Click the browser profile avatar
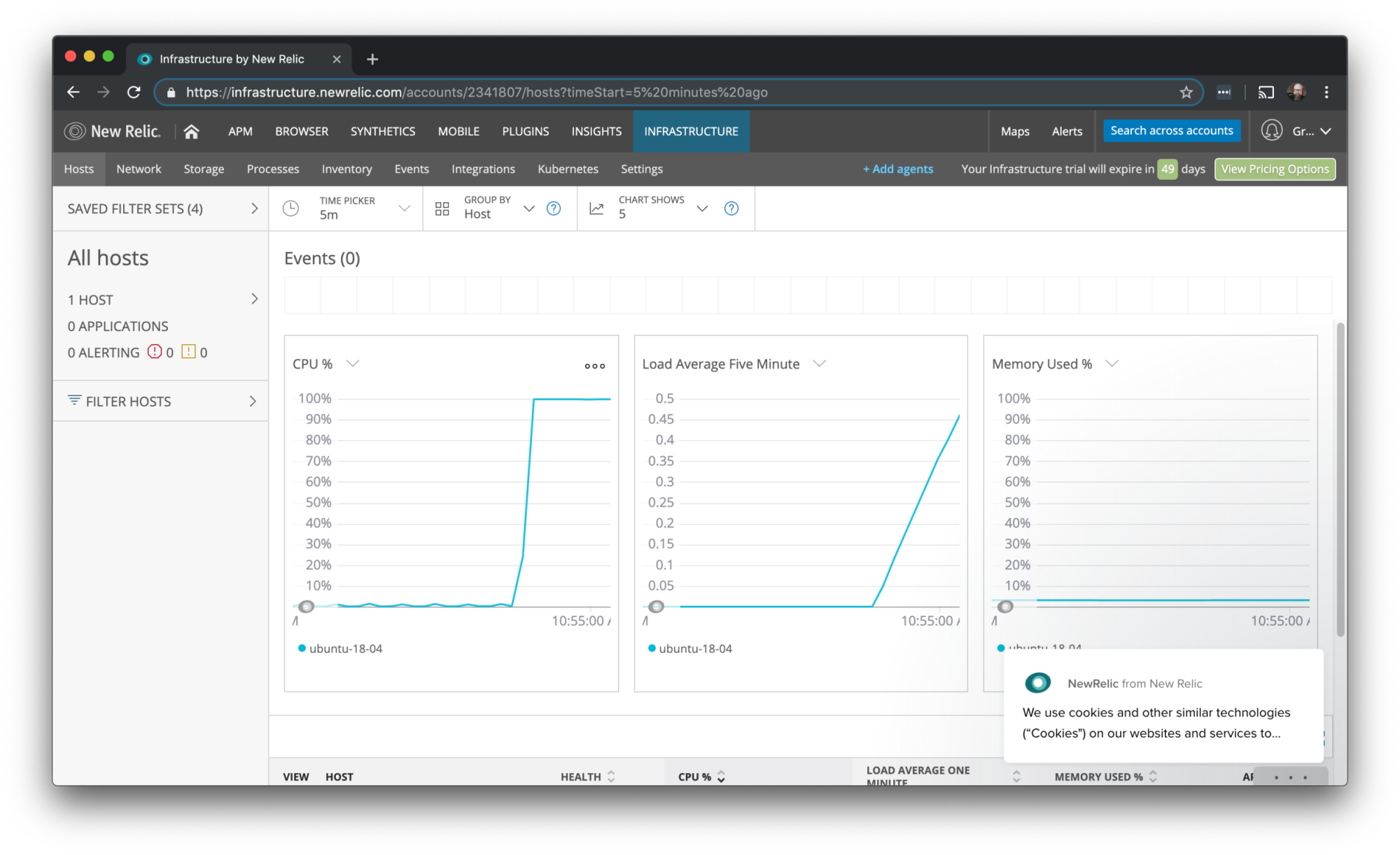The height and width of the screenshot is (855, 1400). 1296,92
